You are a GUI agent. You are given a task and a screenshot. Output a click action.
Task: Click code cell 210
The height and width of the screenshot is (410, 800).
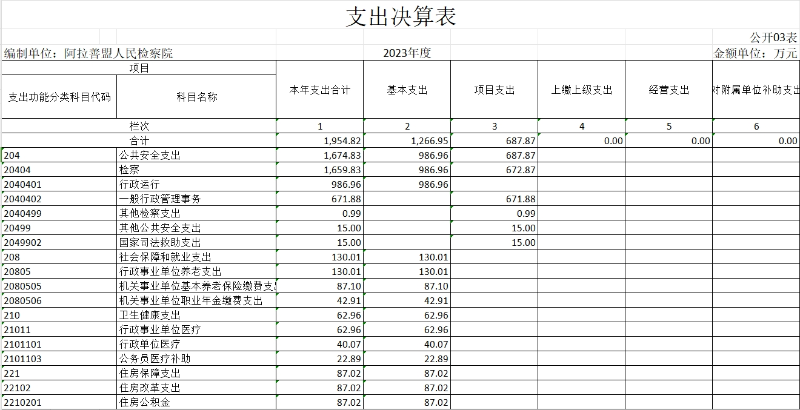[x=59, y=315]
